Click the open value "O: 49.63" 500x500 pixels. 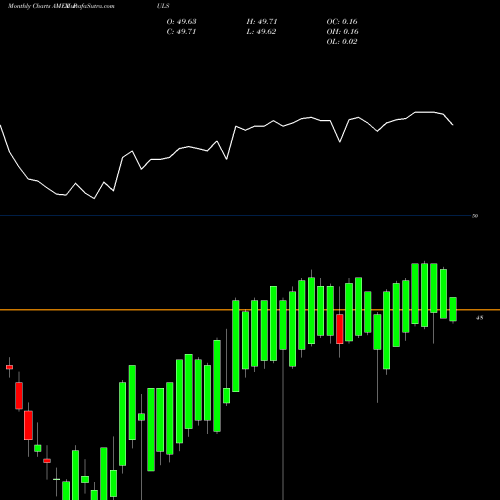181,22
